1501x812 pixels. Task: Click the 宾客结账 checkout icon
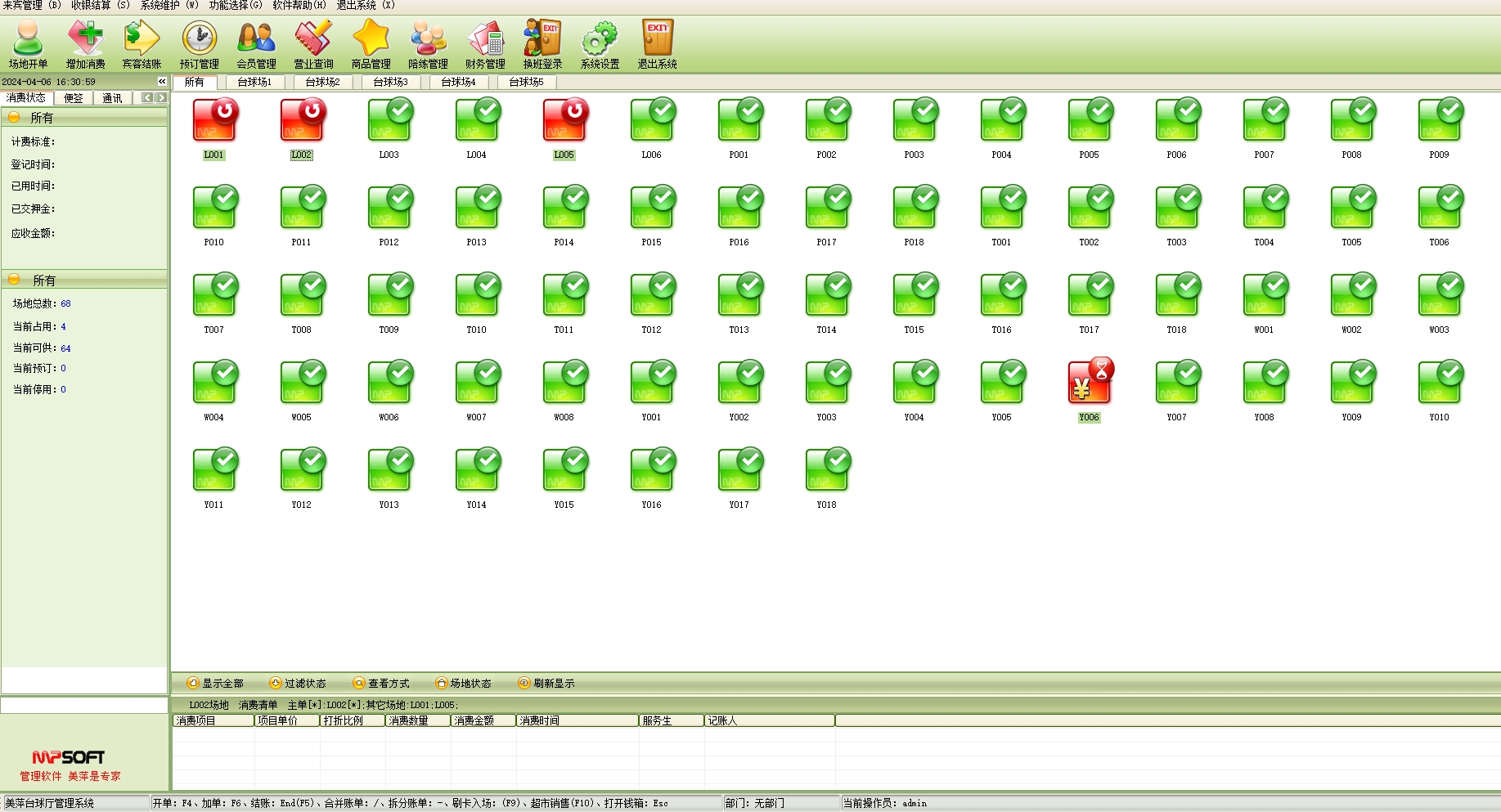pyautogui.click(x=142, y=44)
